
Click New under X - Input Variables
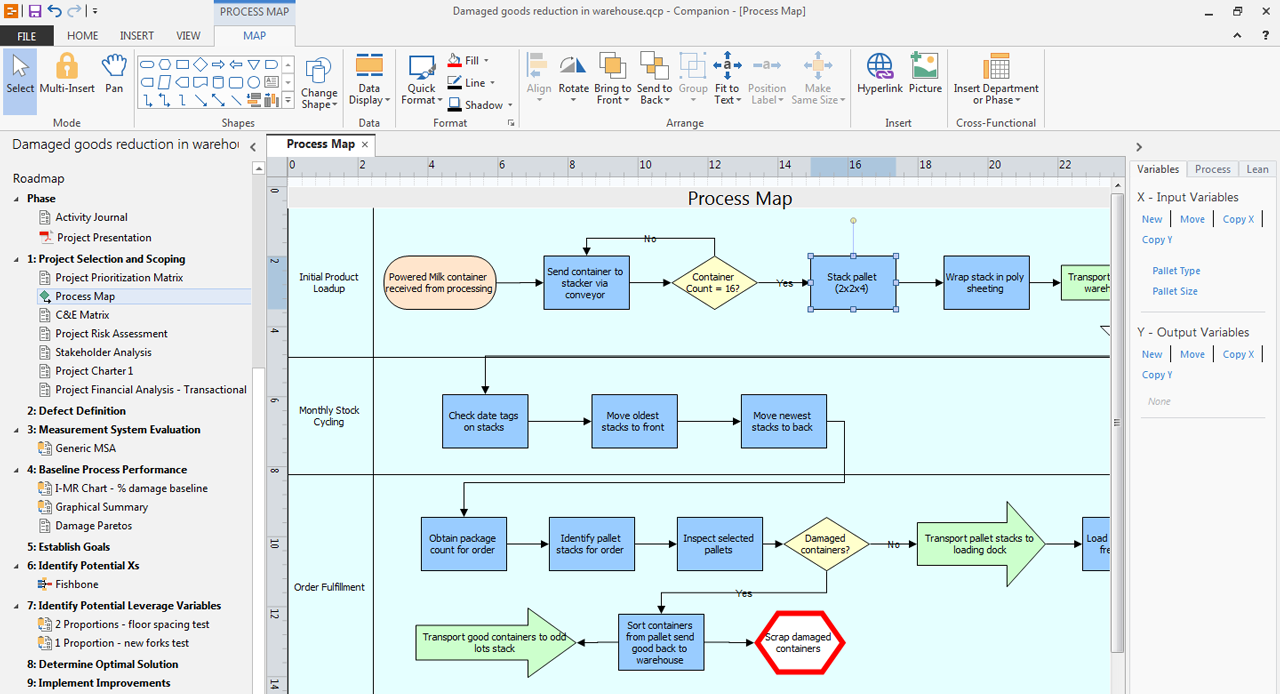(1152, 219)
